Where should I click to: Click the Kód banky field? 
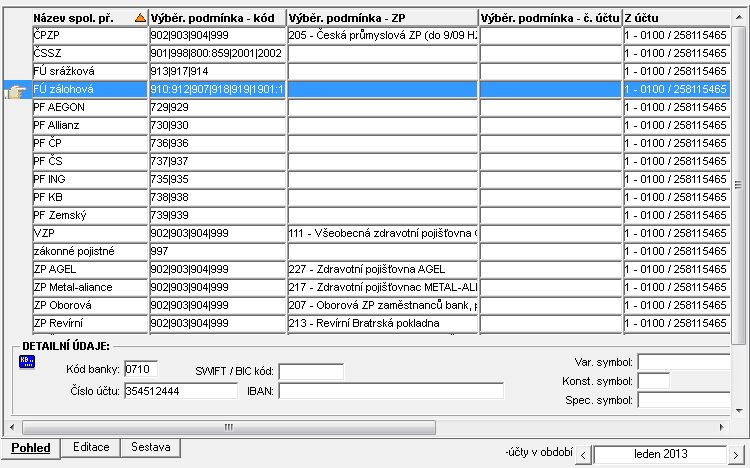pyautogui.click(x=141, y=369)
